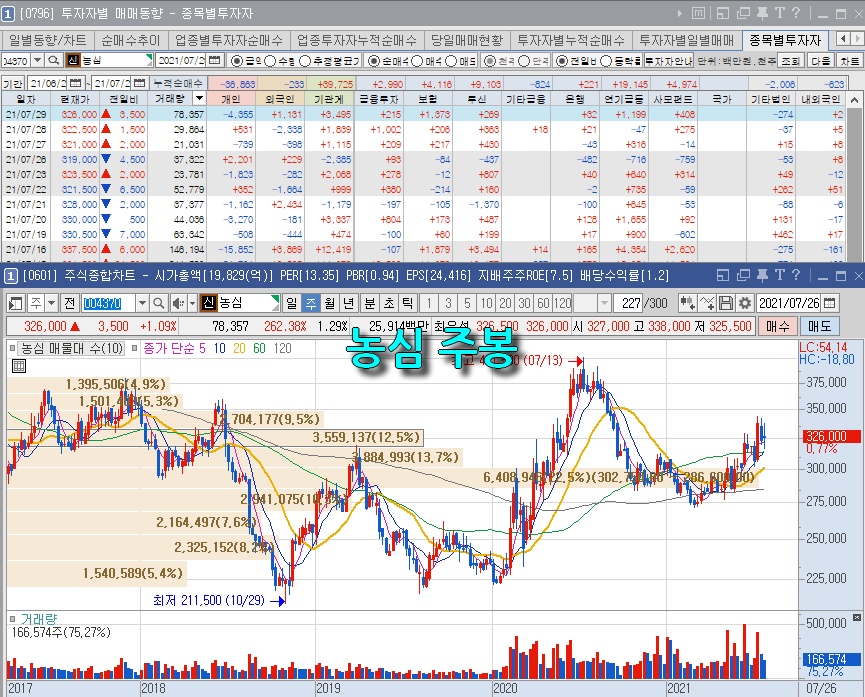Switch to 투자자별일별매매 tab
The image size is (865, 697).
click(x=687, y=40)
